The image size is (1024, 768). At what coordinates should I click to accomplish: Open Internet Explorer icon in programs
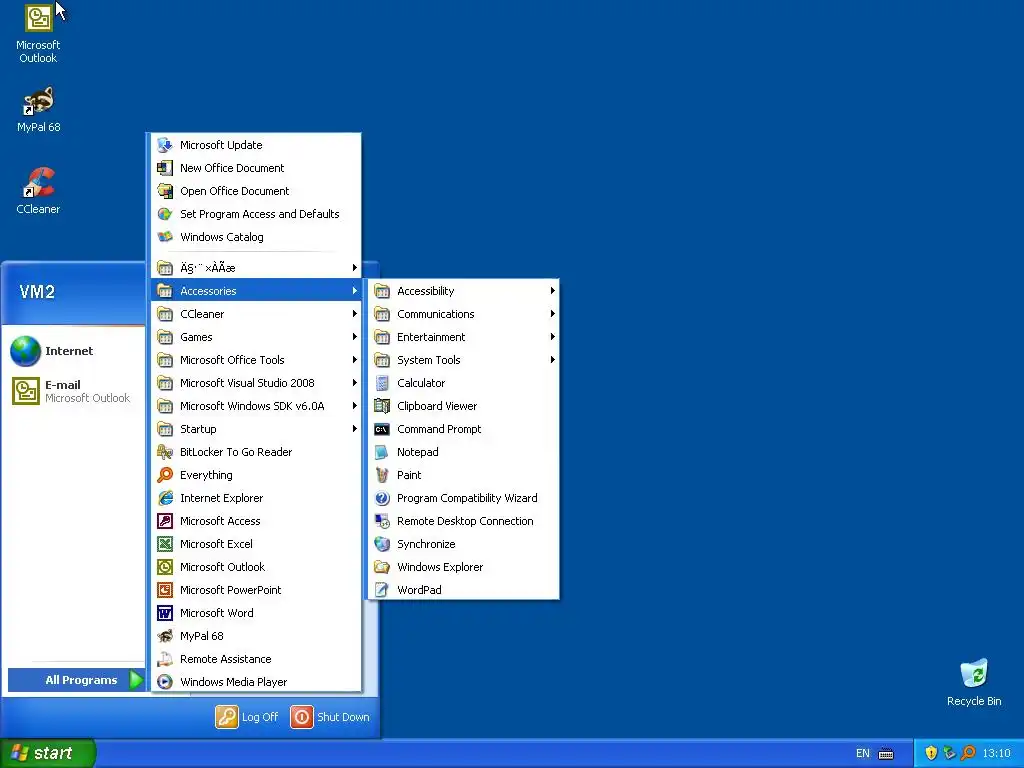coord(165,498)
